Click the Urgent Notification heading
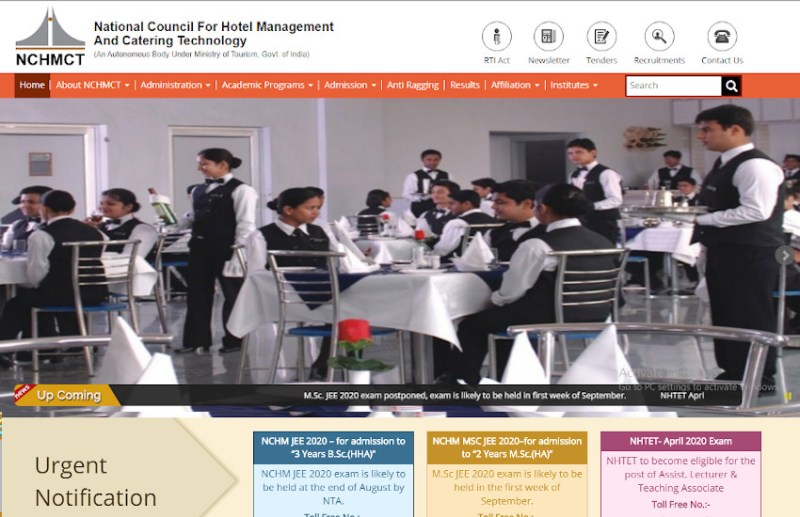 coord(95,481)
